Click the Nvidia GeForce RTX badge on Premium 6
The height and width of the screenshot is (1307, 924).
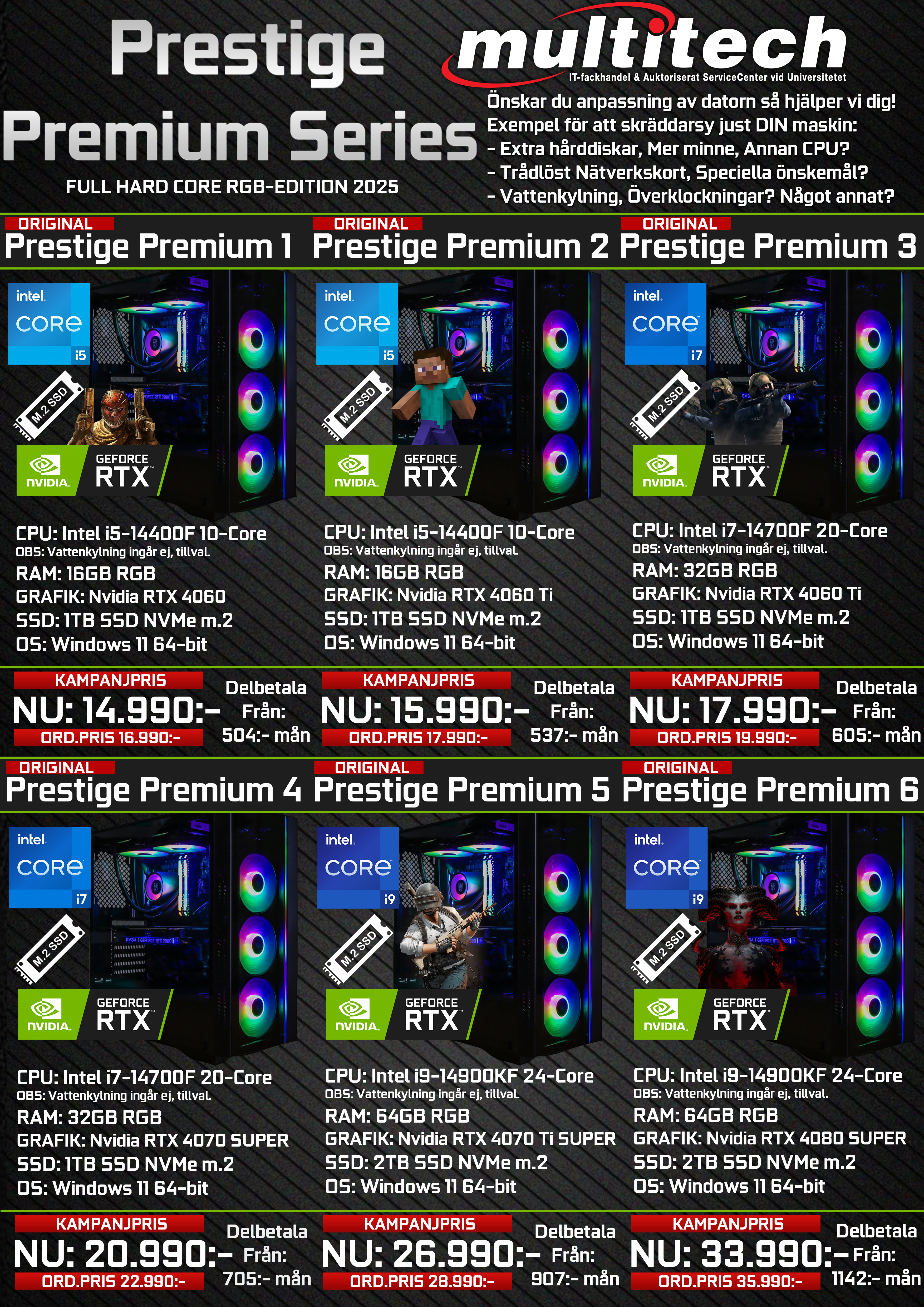tap(712, 1014)
